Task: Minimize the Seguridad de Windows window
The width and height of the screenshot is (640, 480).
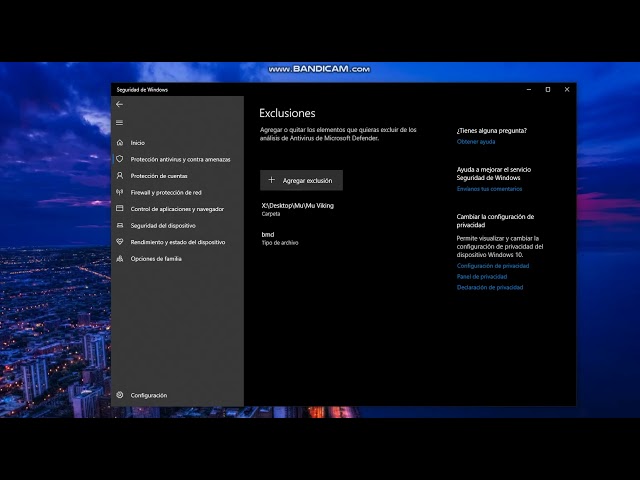Action: [x=529, y=89]
